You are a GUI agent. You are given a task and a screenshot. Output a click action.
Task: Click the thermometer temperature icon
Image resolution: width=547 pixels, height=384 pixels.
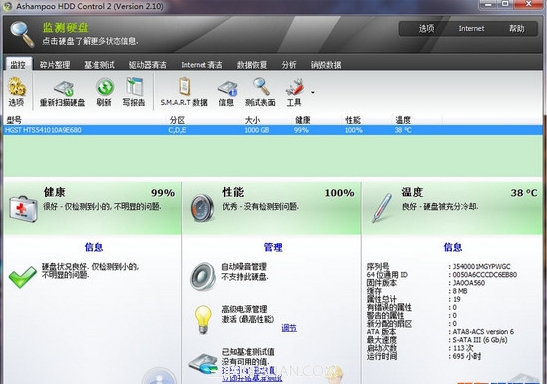coord(382,208)
